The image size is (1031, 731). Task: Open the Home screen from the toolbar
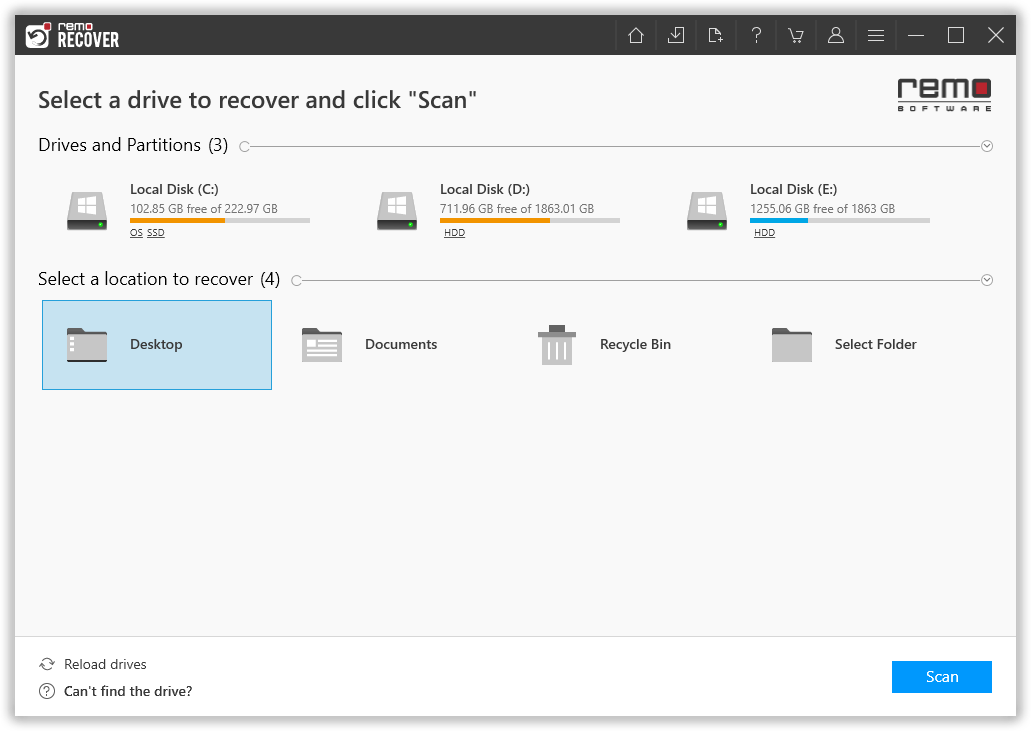635,34
